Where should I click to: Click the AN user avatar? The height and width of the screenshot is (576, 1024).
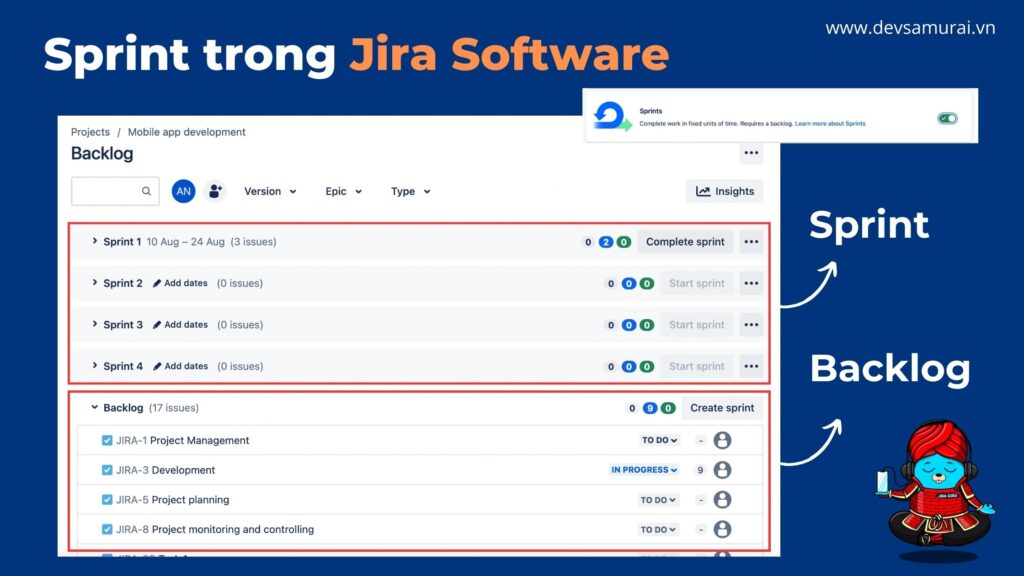pyautogui.click(x=183, y=191)
